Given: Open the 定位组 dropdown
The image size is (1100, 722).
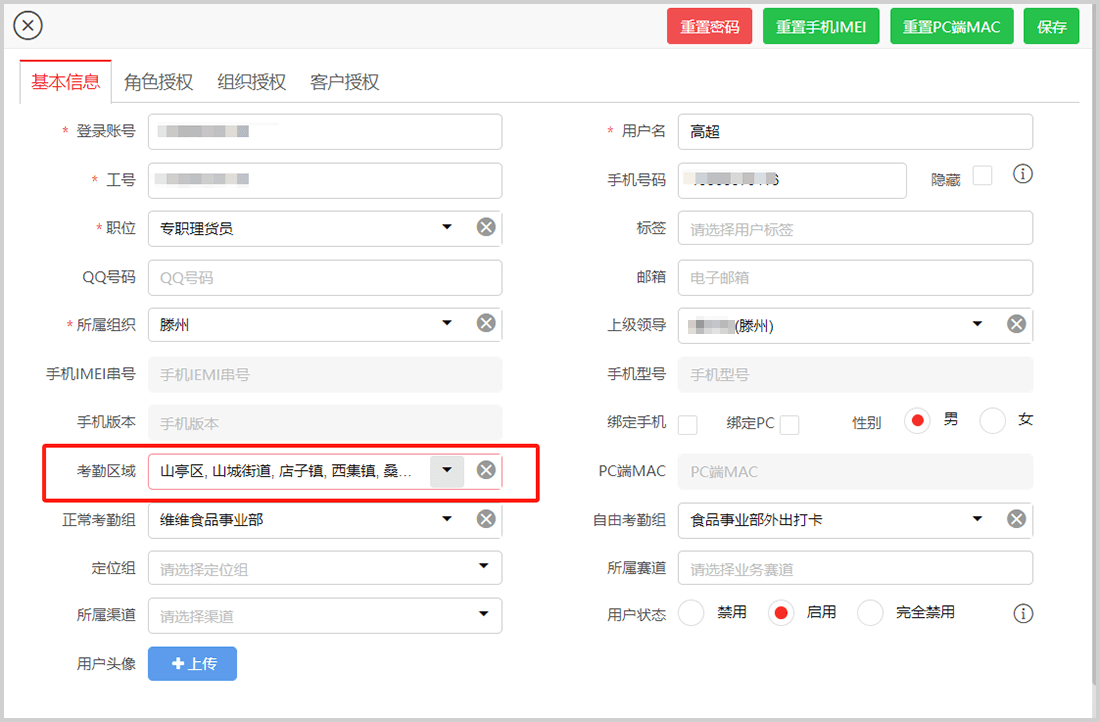Looking at the screenshot, I should pos(484,567).
